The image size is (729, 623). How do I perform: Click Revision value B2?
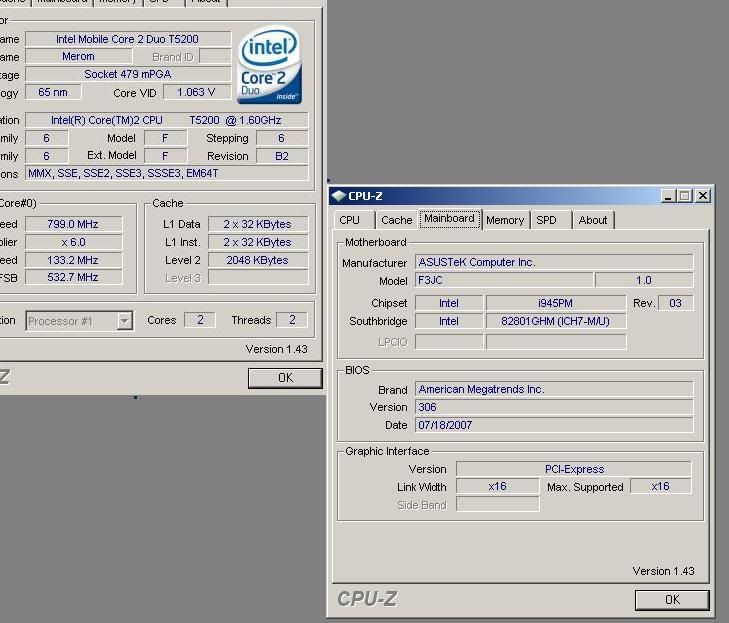click(282, 156)
